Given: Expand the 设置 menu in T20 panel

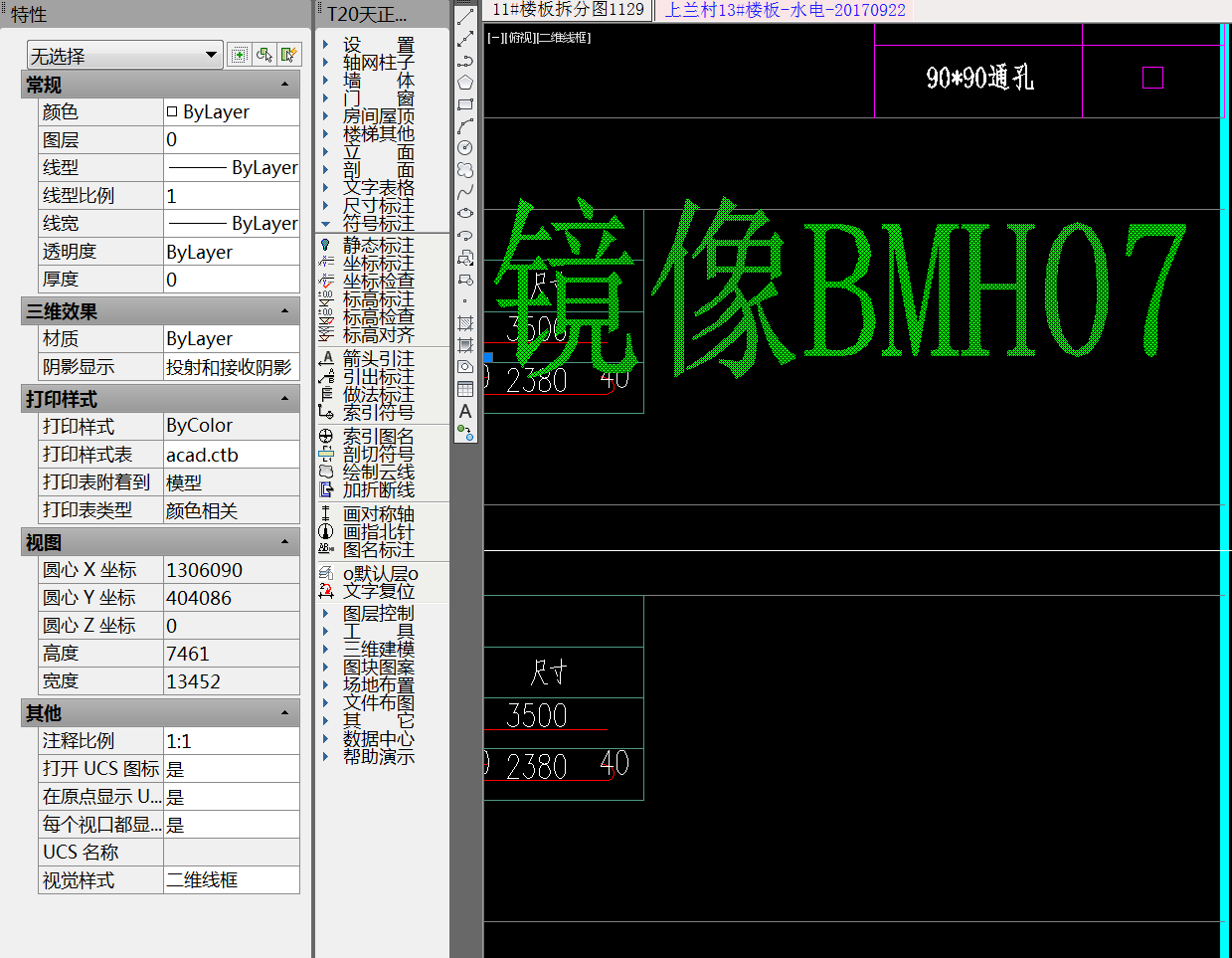Looking at the screenshot, I should point(378,45).
